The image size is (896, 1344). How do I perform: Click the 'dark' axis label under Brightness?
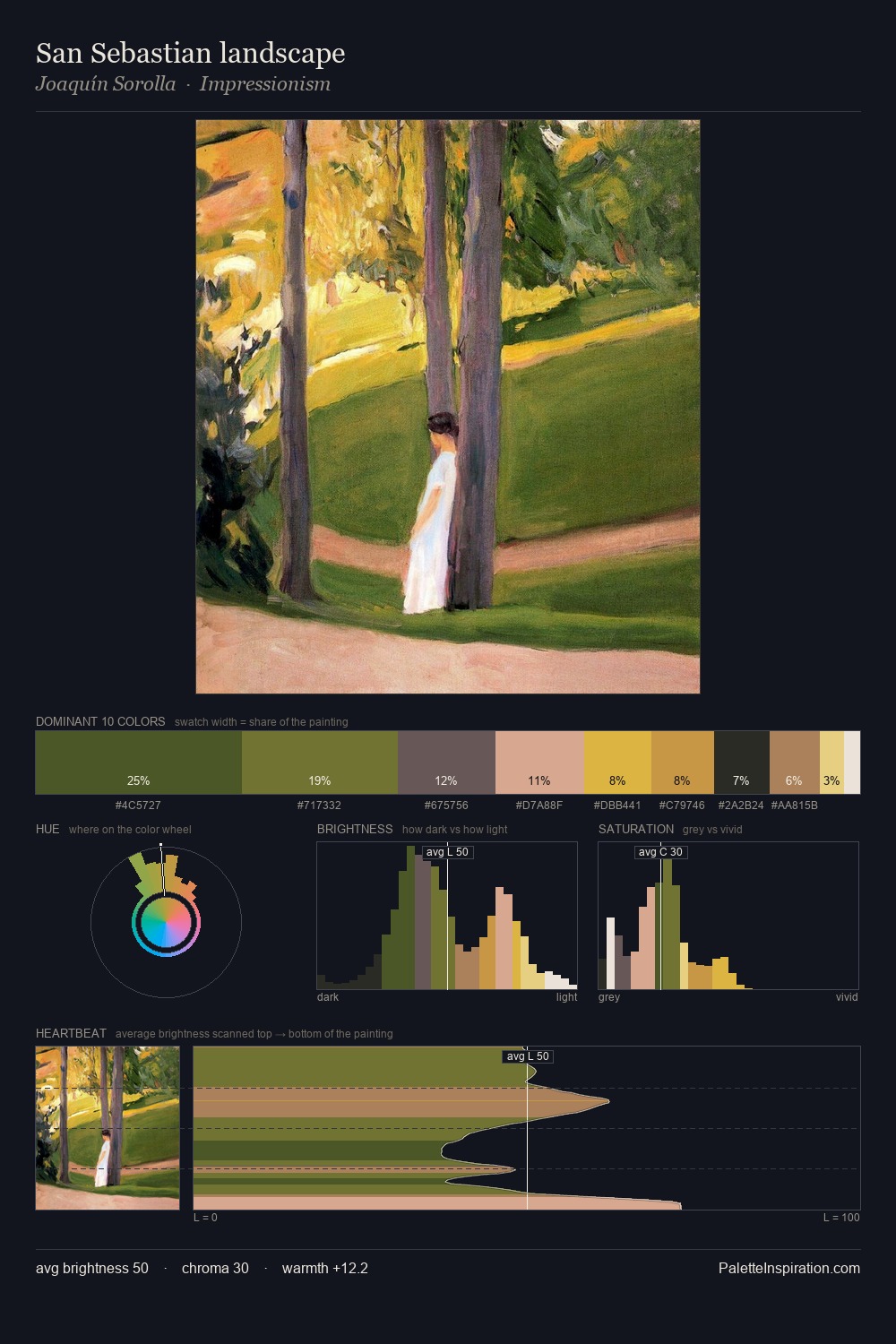pyautogui.click(x=328, y=997)
